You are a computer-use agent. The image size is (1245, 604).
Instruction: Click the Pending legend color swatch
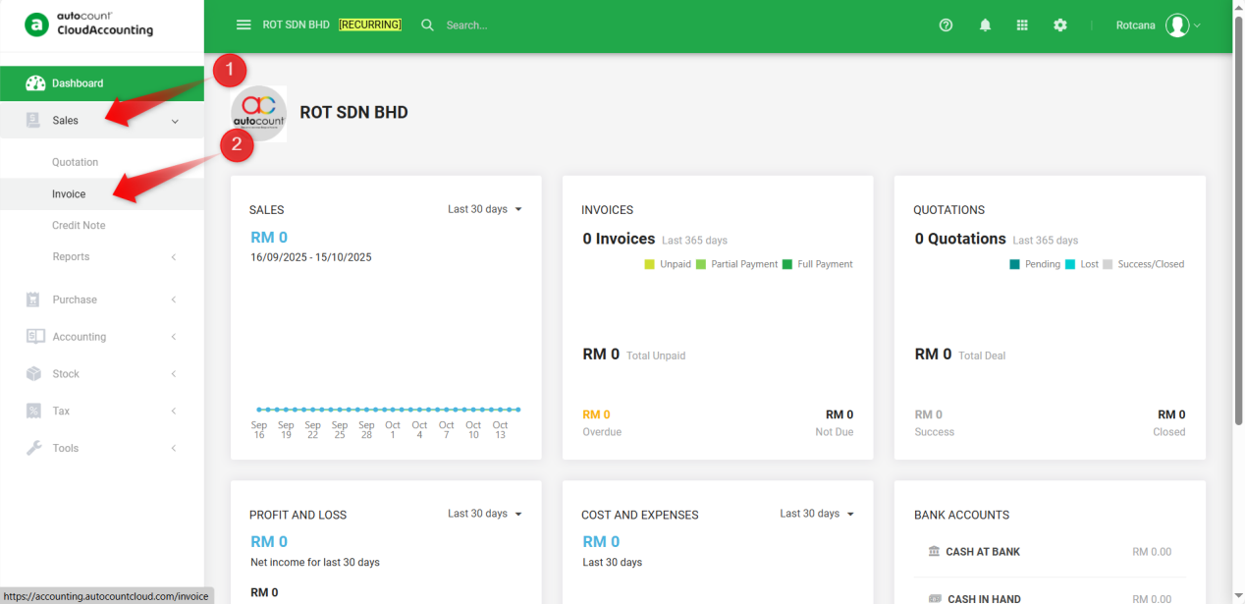tap(1015, 264)
